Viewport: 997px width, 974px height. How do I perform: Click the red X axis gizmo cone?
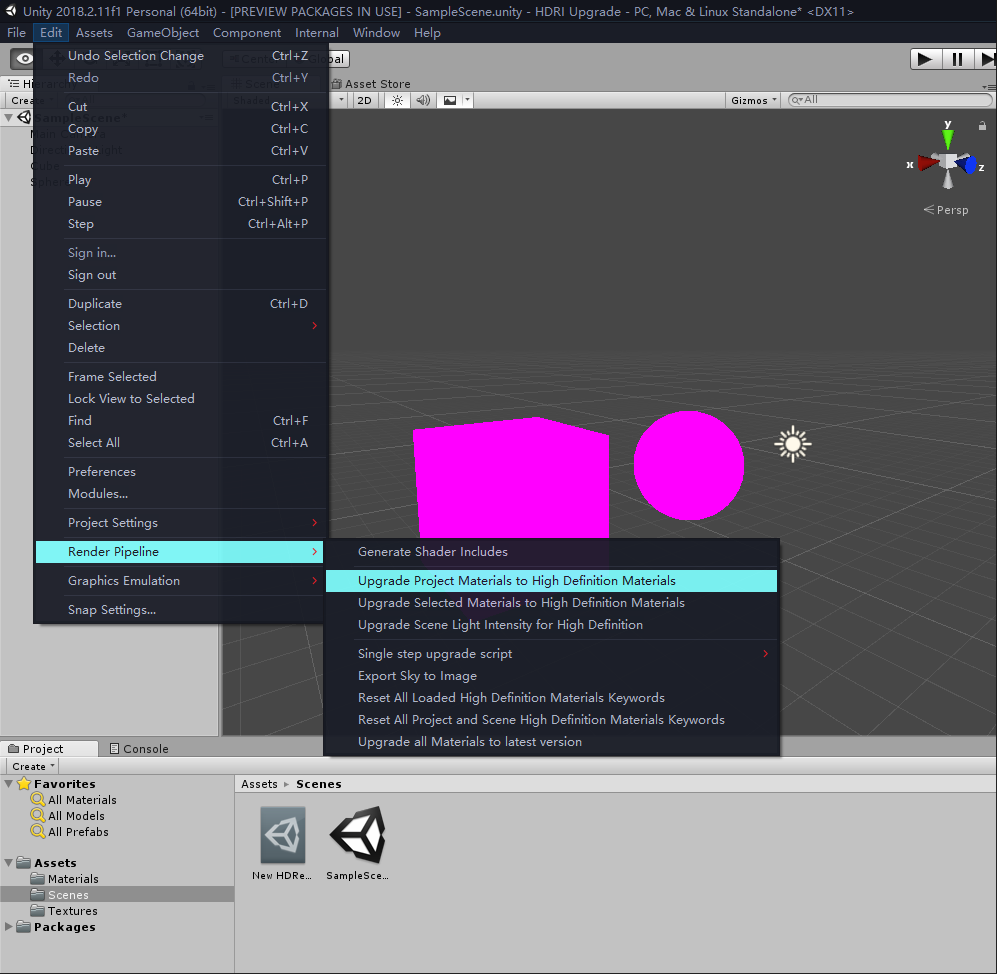click(928, 163)
